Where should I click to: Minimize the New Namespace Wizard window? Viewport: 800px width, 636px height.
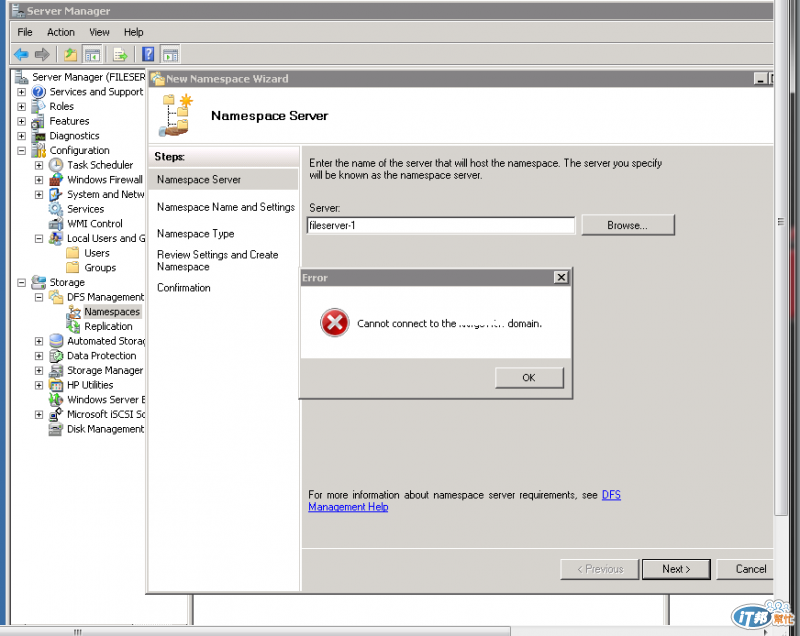click(761, 79)
